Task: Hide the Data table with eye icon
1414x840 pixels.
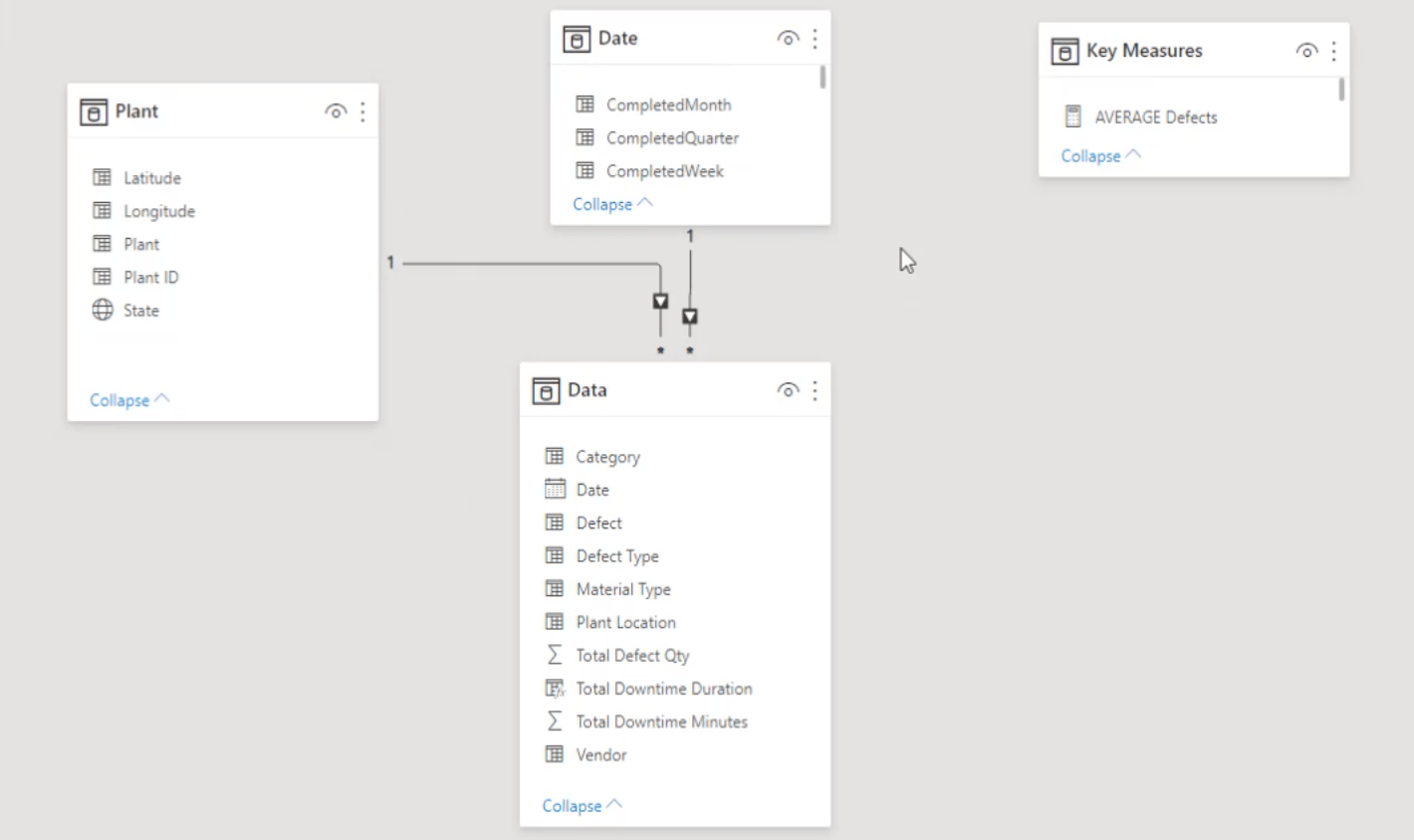Action: pyautogui.click(x=788, y=390)
